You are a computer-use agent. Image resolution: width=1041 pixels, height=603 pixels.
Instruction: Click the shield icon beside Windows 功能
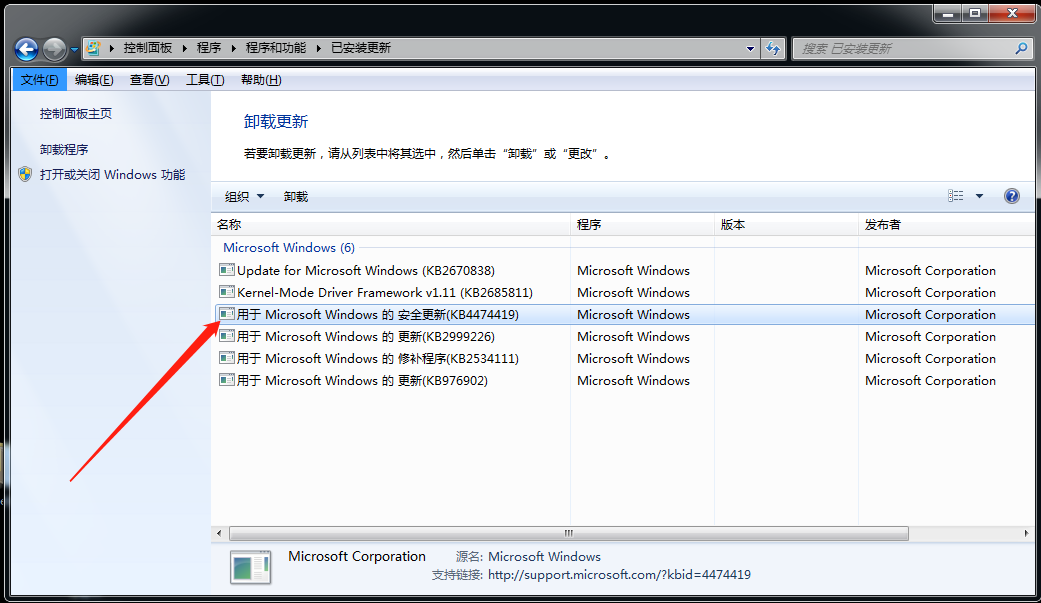[x=25, y=174]
